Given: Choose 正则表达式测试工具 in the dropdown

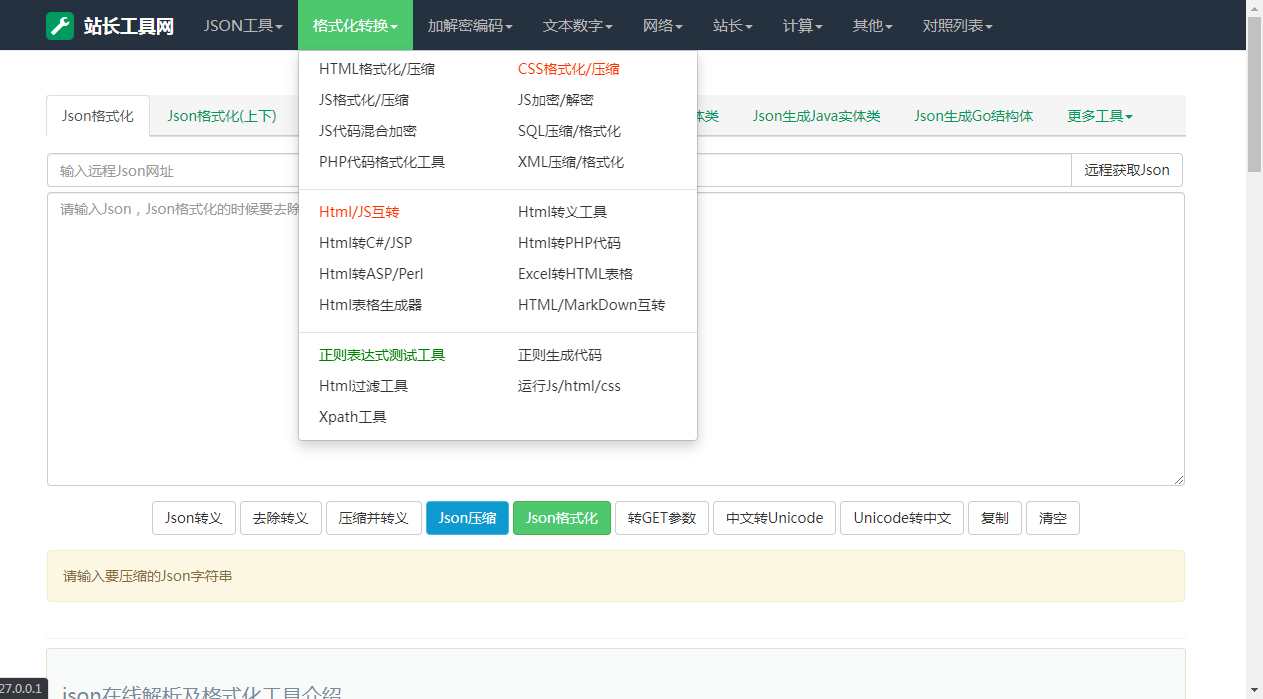Looking at the screenshot, I should click(380, 354).
